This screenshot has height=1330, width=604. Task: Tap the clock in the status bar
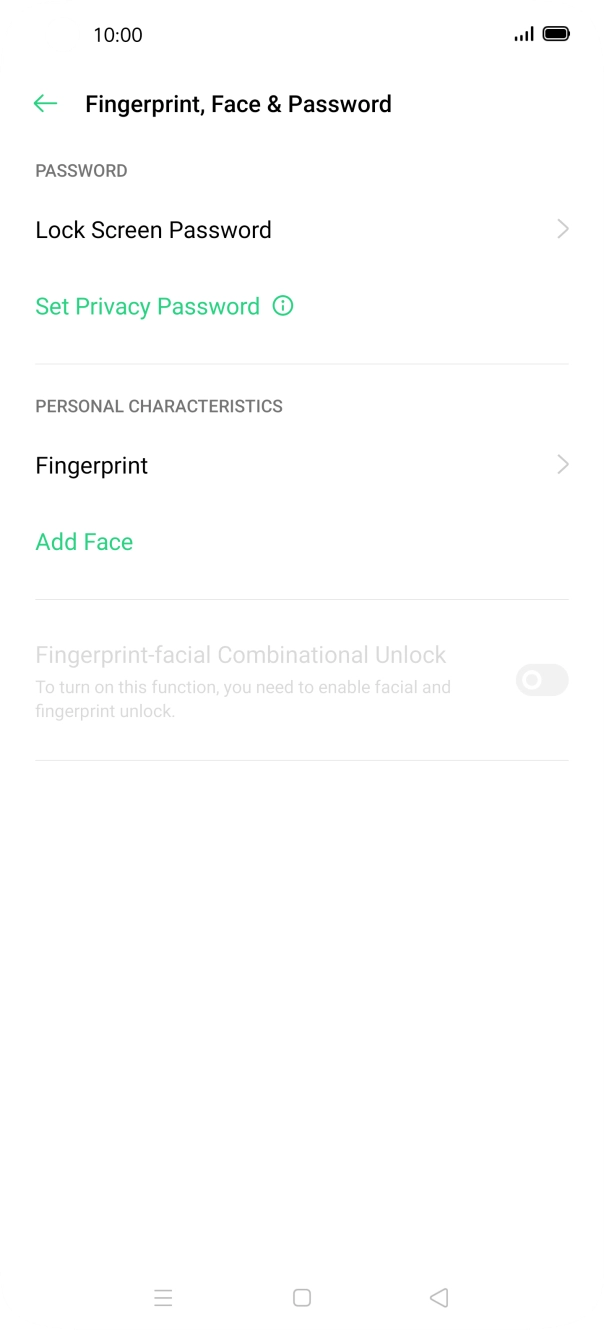point(119,35)
